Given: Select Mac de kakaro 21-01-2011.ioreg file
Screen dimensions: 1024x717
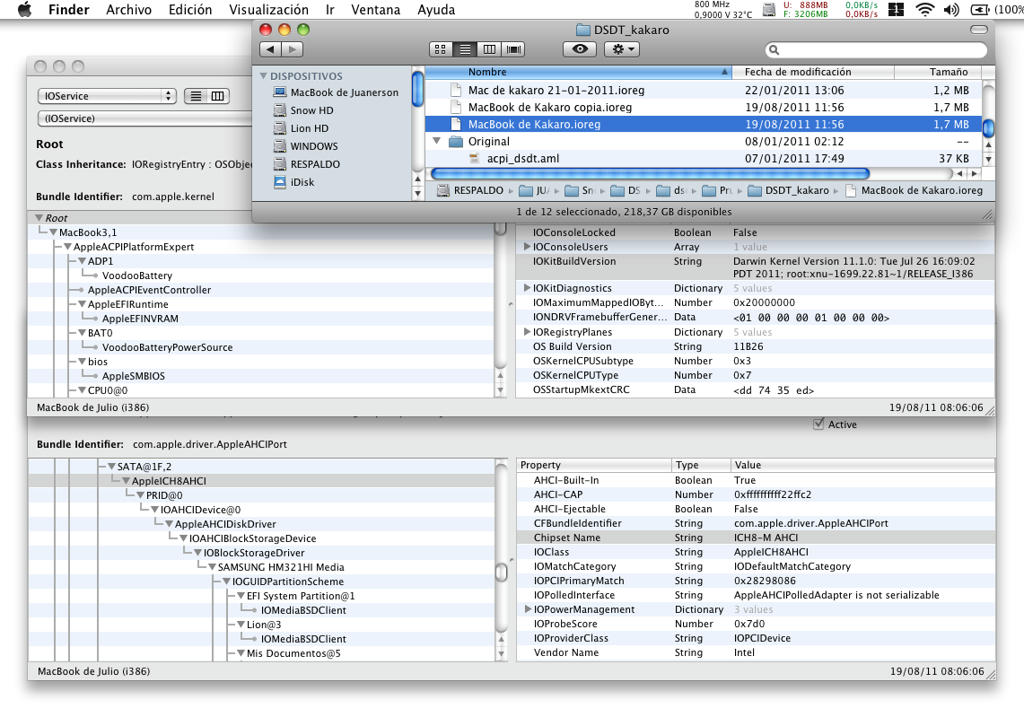Looking at the screenshot, I should (703, 90).
